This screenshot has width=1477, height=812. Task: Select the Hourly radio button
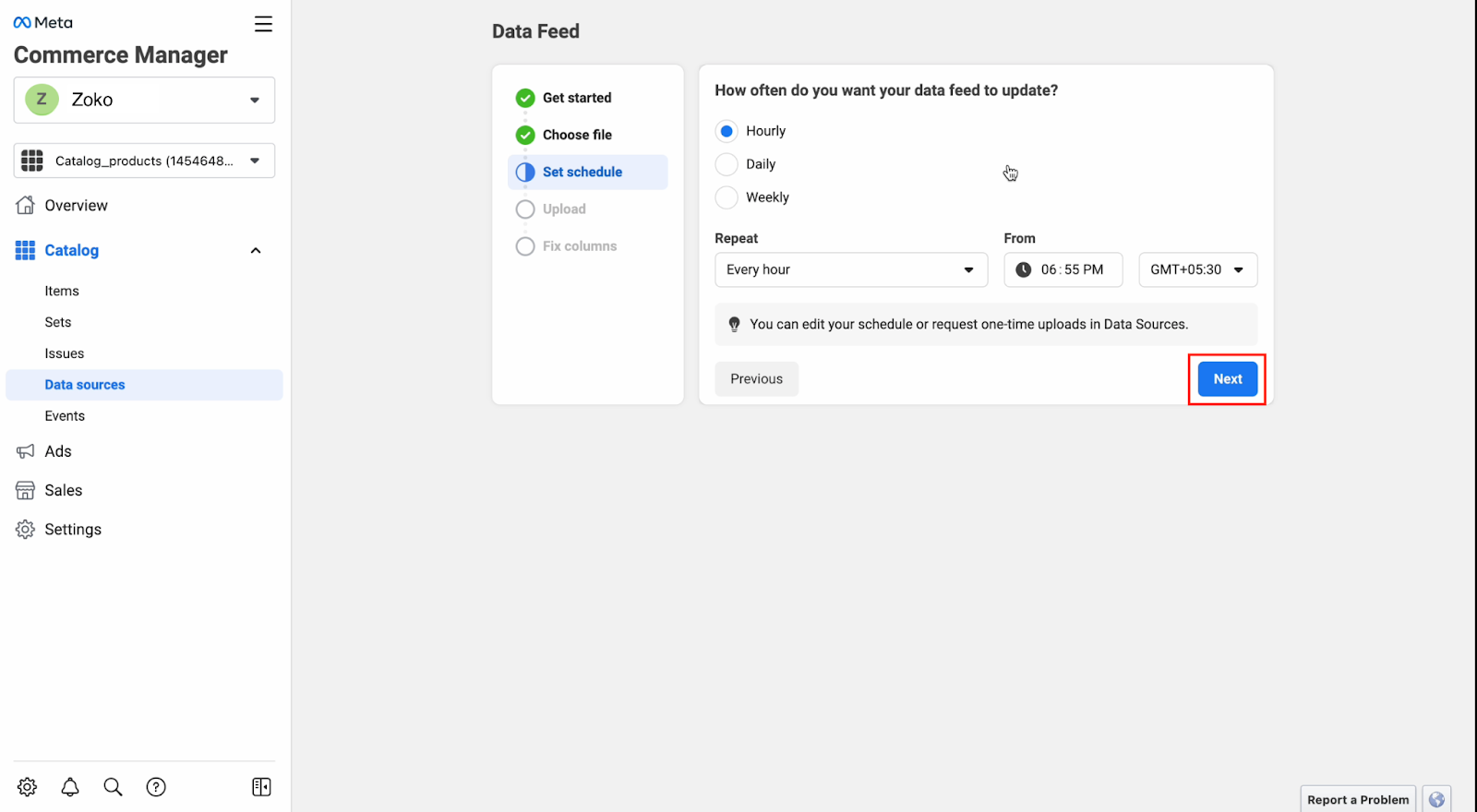tap(726, 131)
